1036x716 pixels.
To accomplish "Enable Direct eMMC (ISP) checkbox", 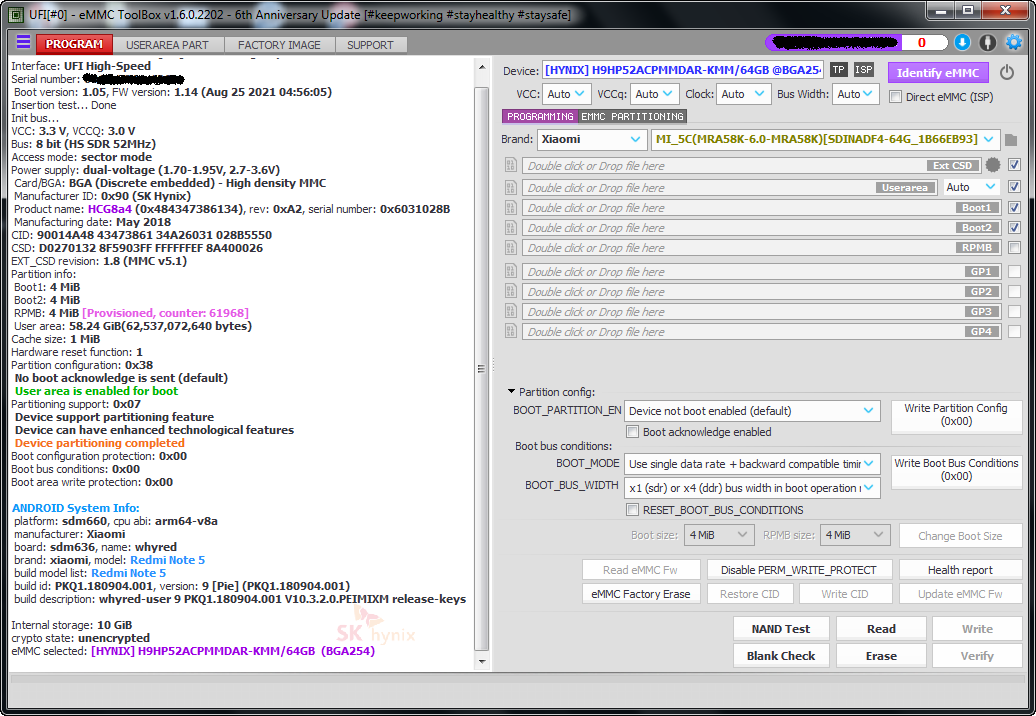I will tap(895, 97).
